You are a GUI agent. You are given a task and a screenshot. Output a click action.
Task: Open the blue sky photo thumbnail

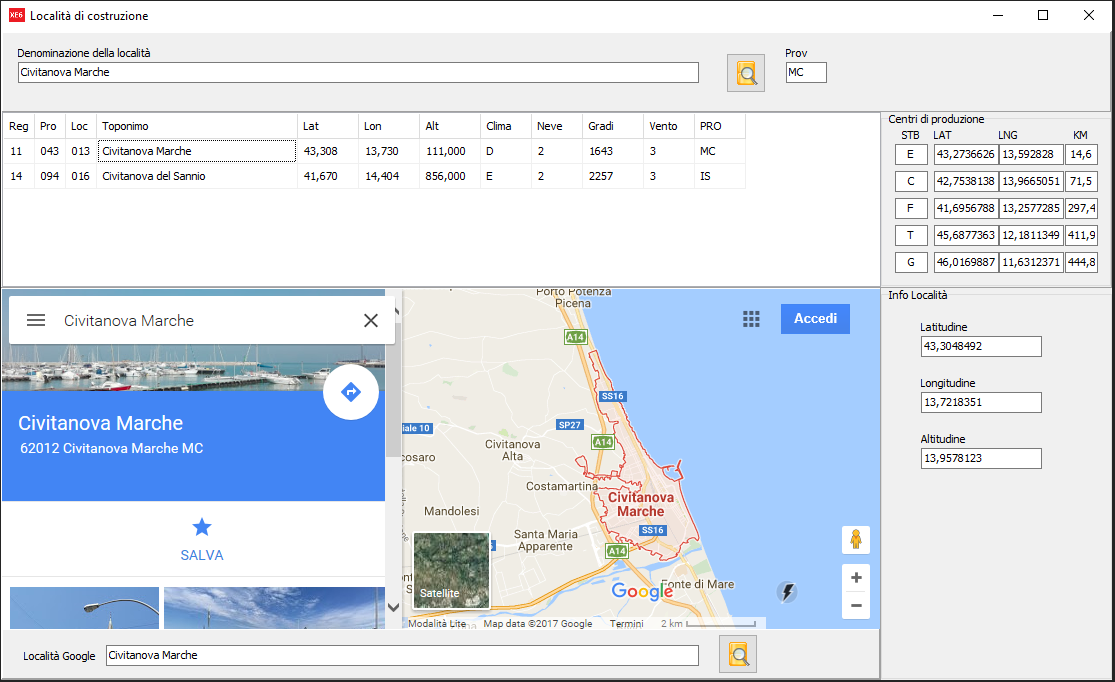point(274,608)
